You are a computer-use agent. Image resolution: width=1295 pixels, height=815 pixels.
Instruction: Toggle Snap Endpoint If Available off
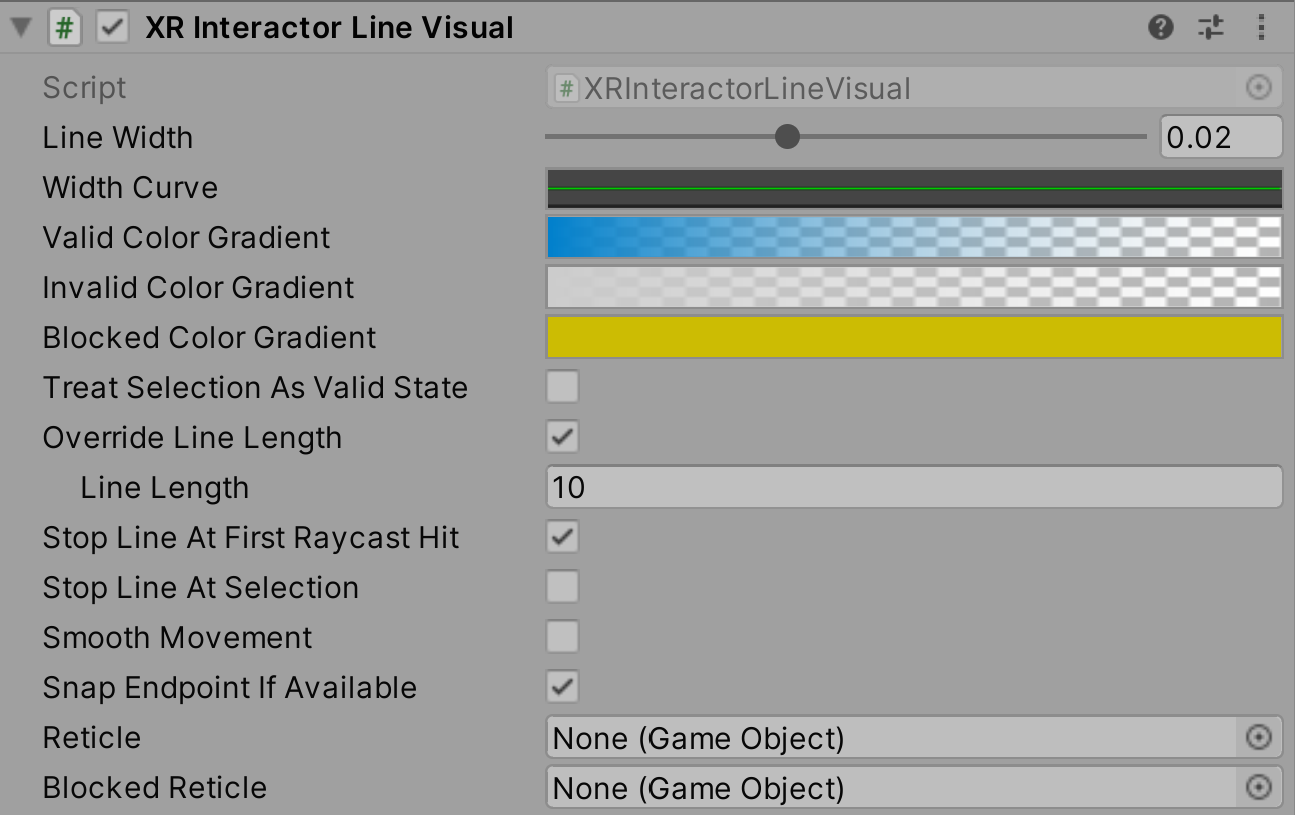(562, 687)
